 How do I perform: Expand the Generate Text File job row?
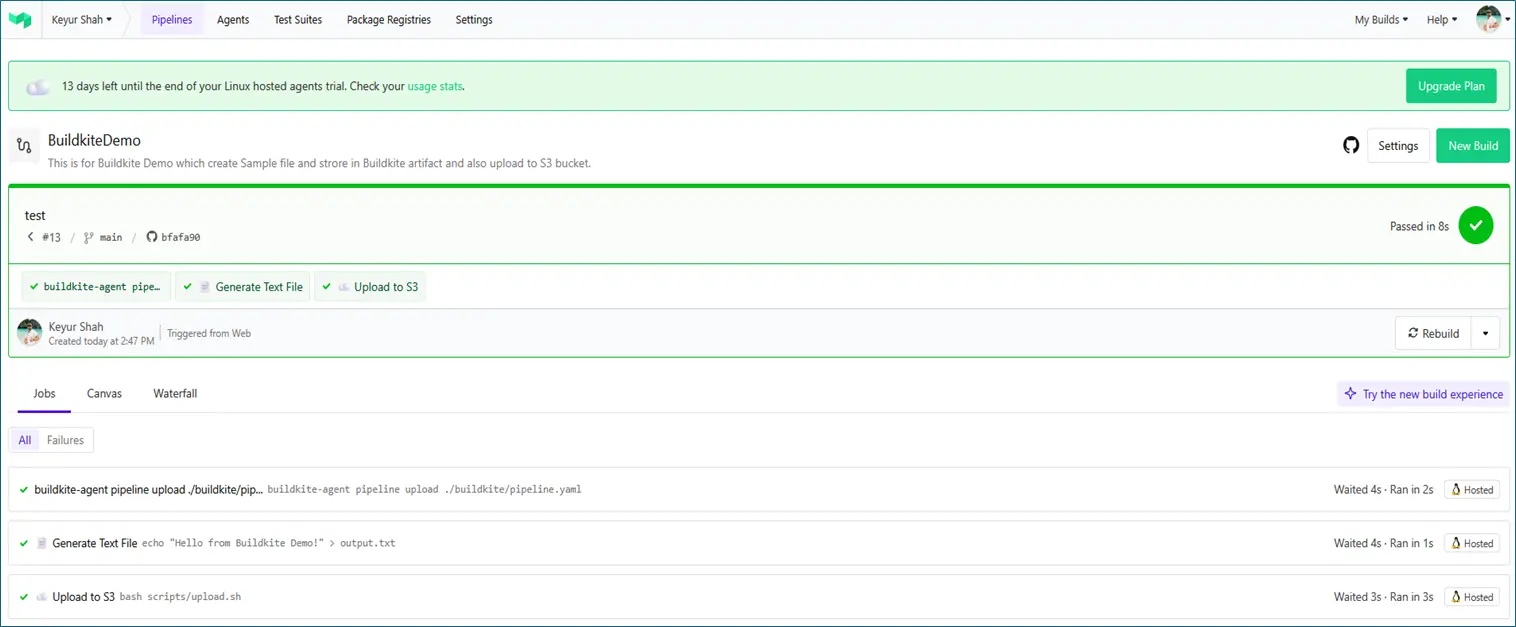94,543
